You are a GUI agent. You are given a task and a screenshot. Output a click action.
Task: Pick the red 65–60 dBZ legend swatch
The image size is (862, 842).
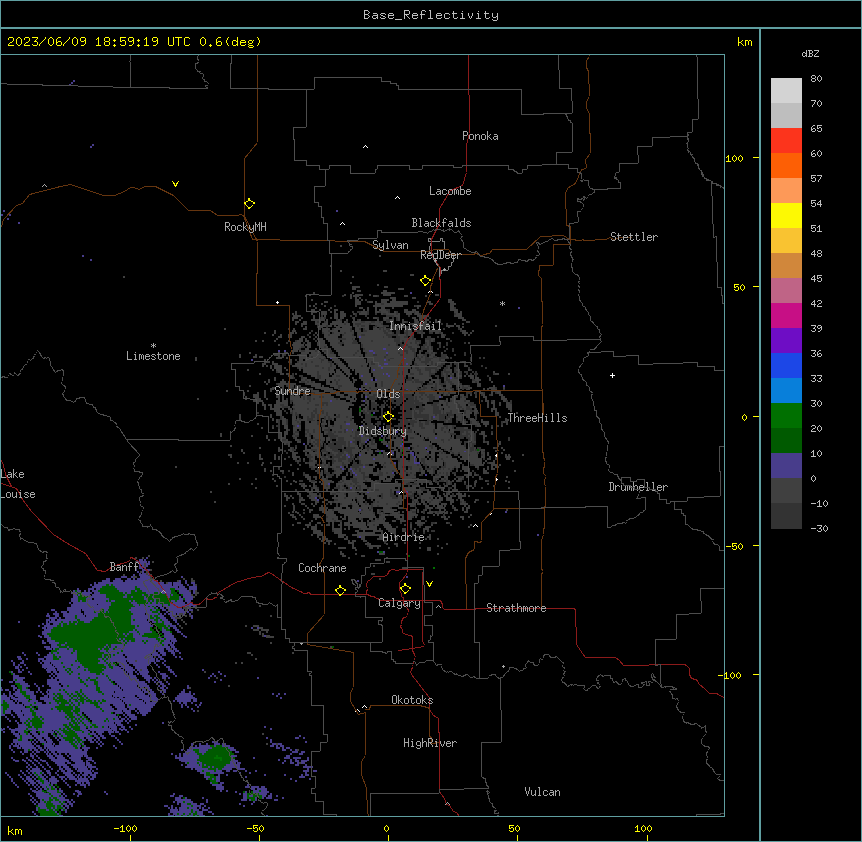click(x=786, y=140)
